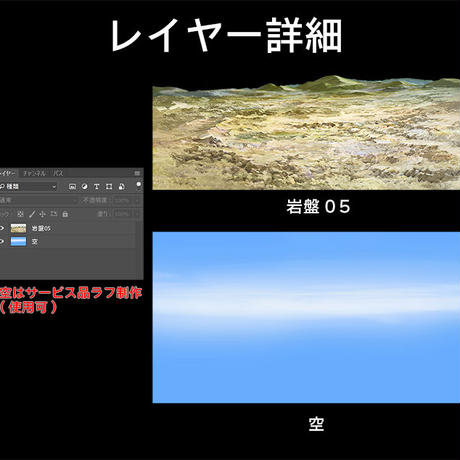This screenshot has height=460, width=460.
Task: Switch to the パス tab
Action: click(58, 173)
